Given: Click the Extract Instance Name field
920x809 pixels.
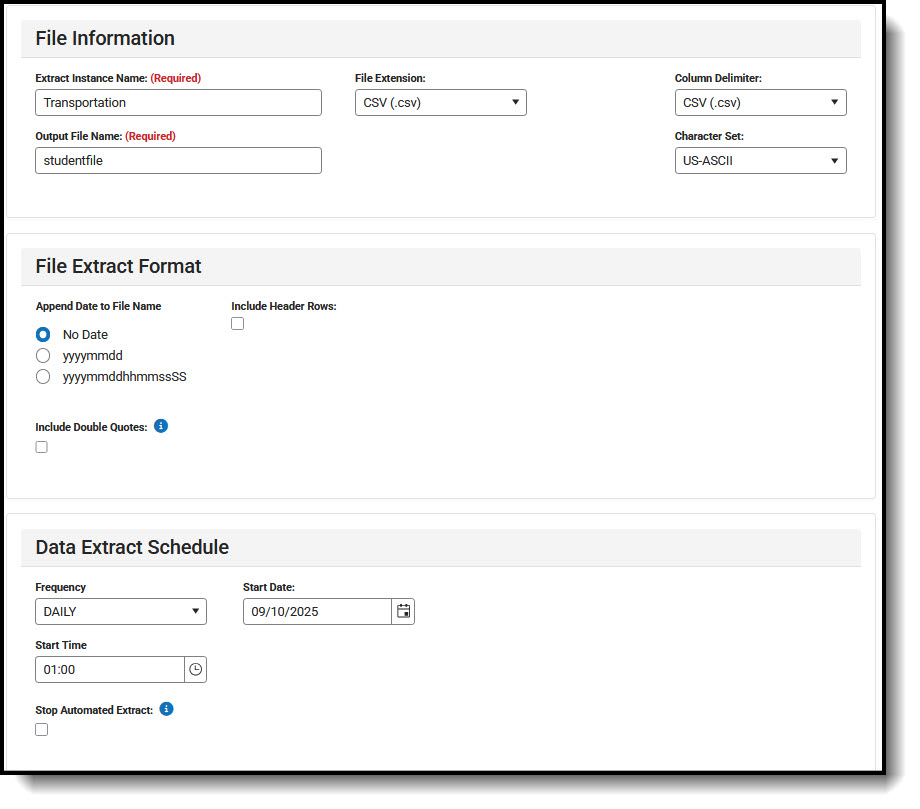Looking at the screenshot, I should coord(178,102).
